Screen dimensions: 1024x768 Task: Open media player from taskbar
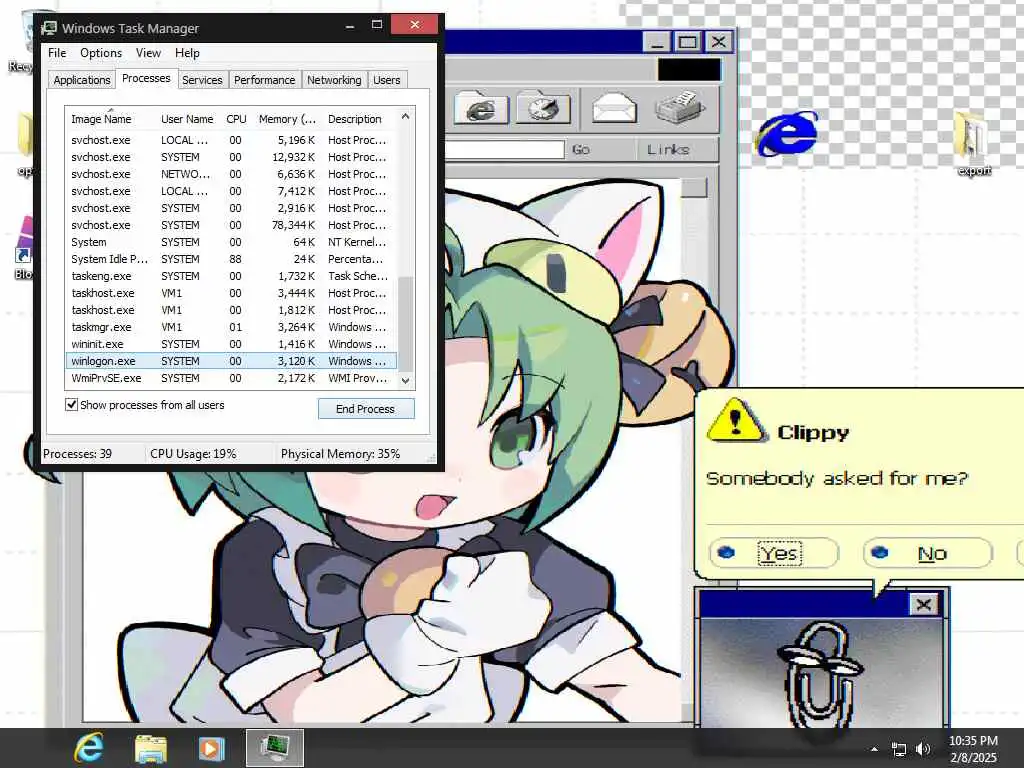point(211,748)
